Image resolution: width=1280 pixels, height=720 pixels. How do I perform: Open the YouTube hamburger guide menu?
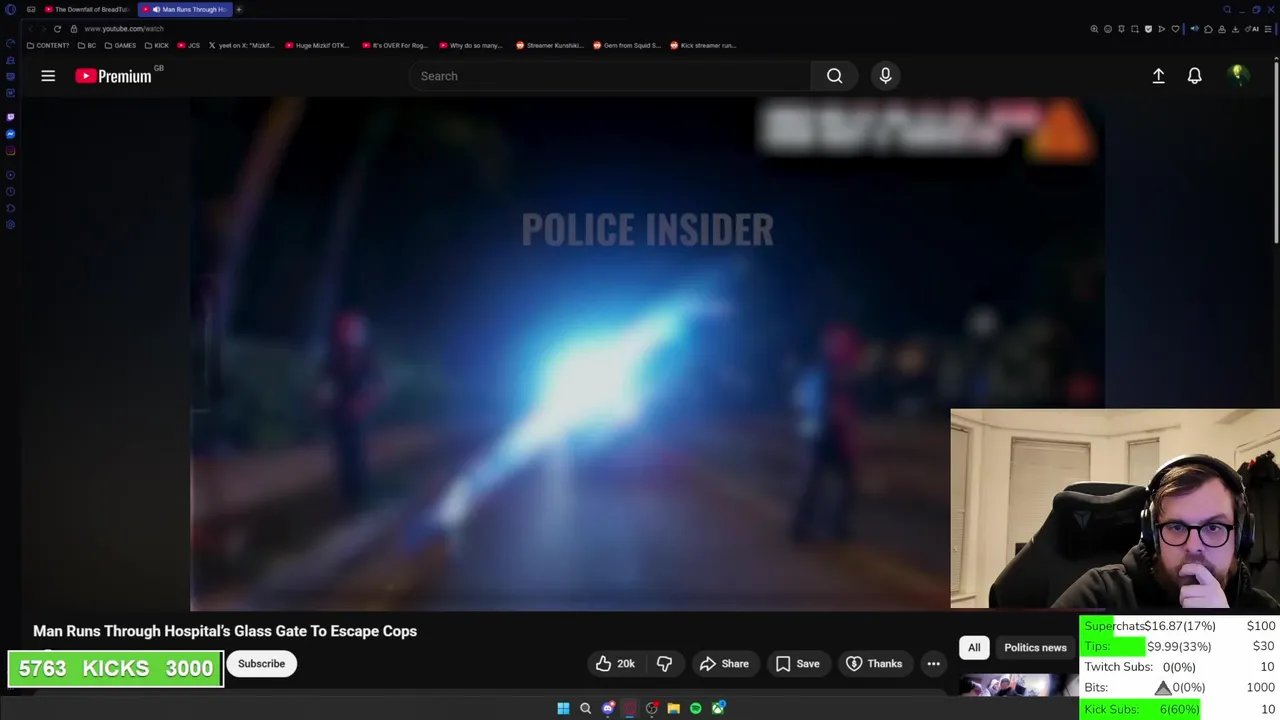(48, 76)
